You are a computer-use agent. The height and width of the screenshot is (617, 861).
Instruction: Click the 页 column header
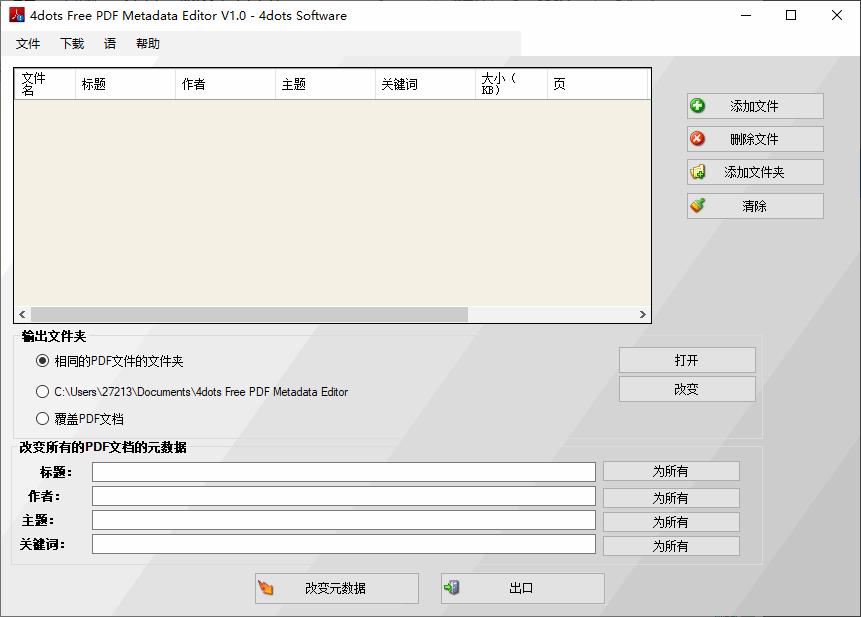pyautogui.click(x=597, y=84)
